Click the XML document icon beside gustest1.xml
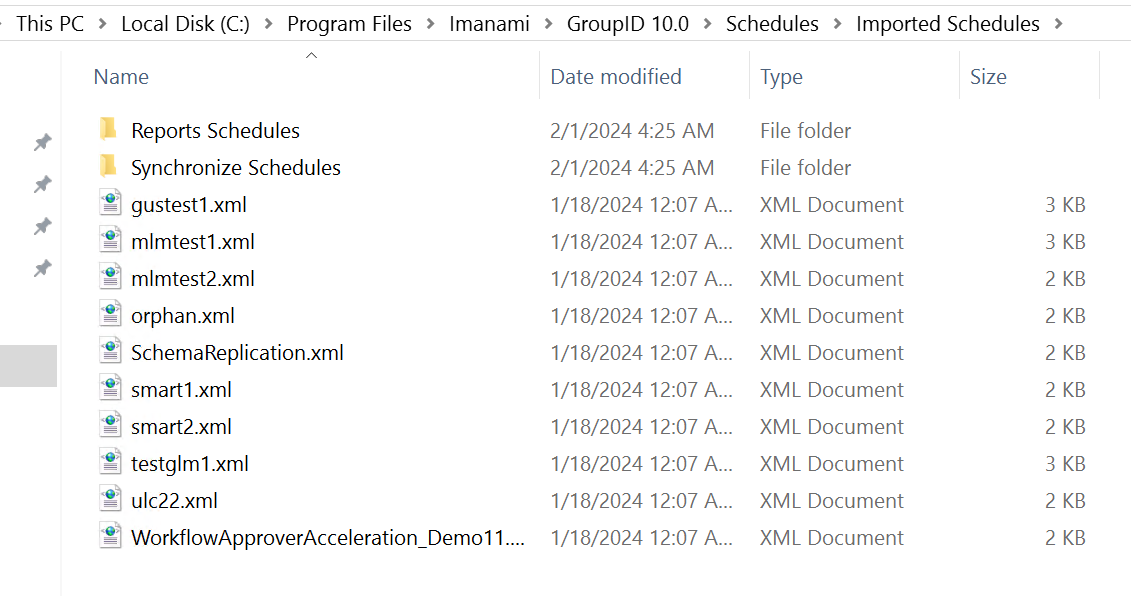1131x596 pixels. [x=110, y=204]
